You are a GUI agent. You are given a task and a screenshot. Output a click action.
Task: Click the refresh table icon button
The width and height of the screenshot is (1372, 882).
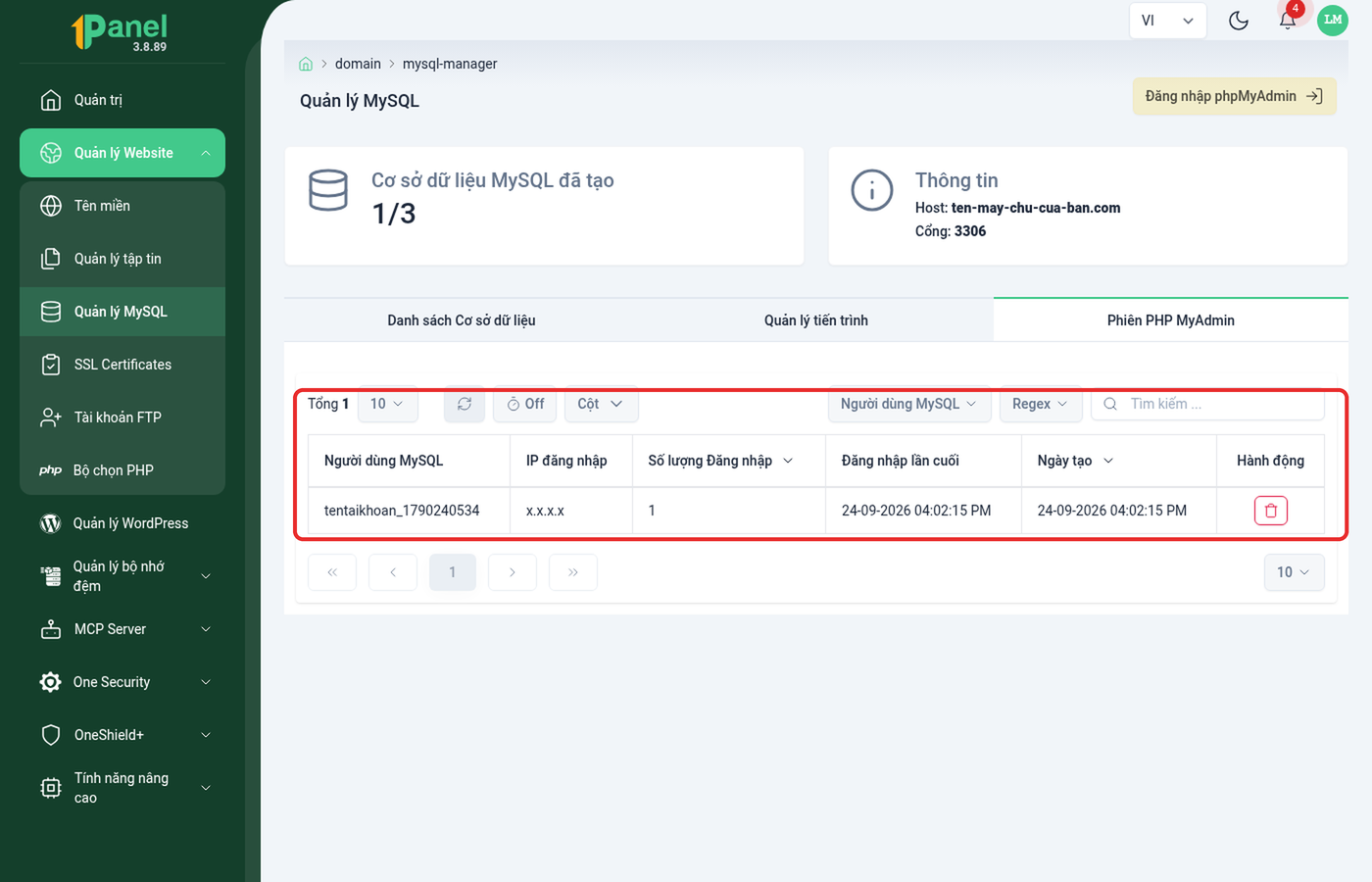[465, 404]
